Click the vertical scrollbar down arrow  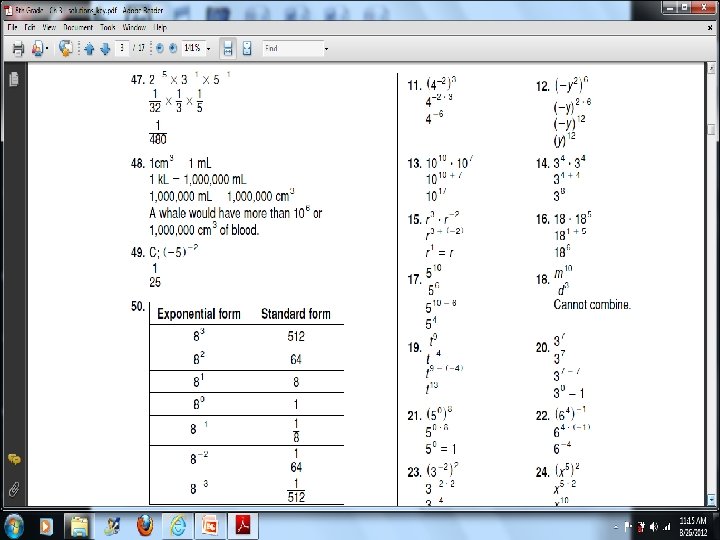coord(711,499)
